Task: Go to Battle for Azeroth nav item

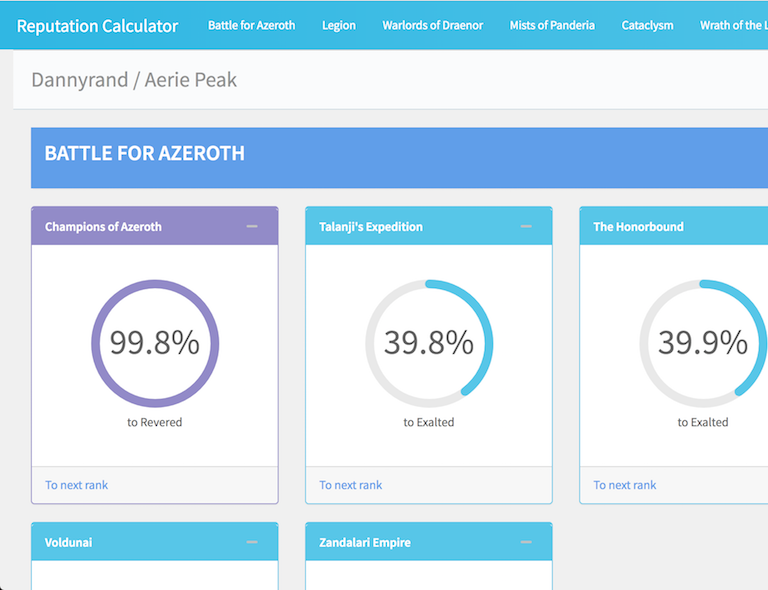Action: click(251, 25)
